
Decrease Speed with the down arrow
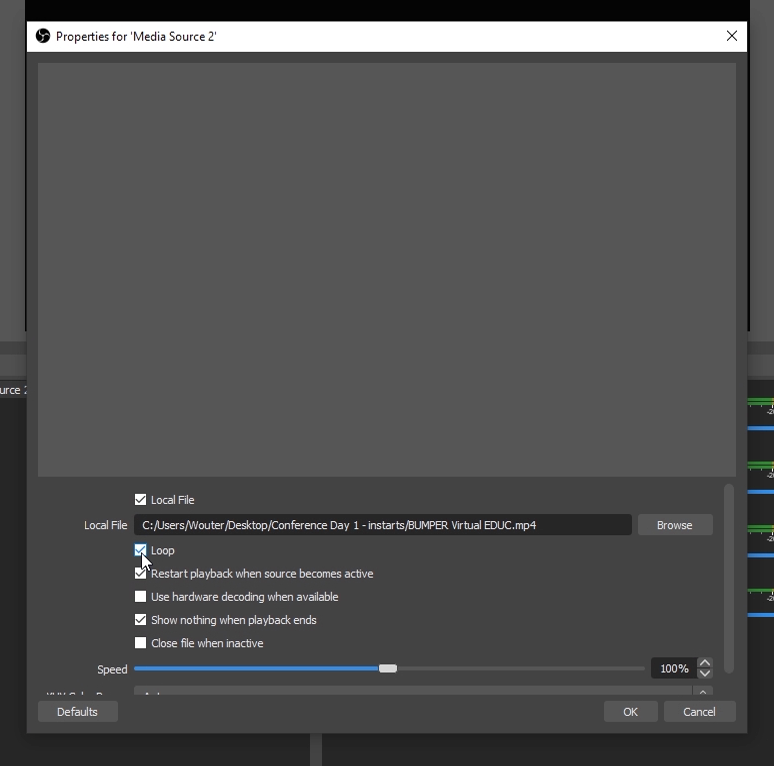[x=705, y=674]
